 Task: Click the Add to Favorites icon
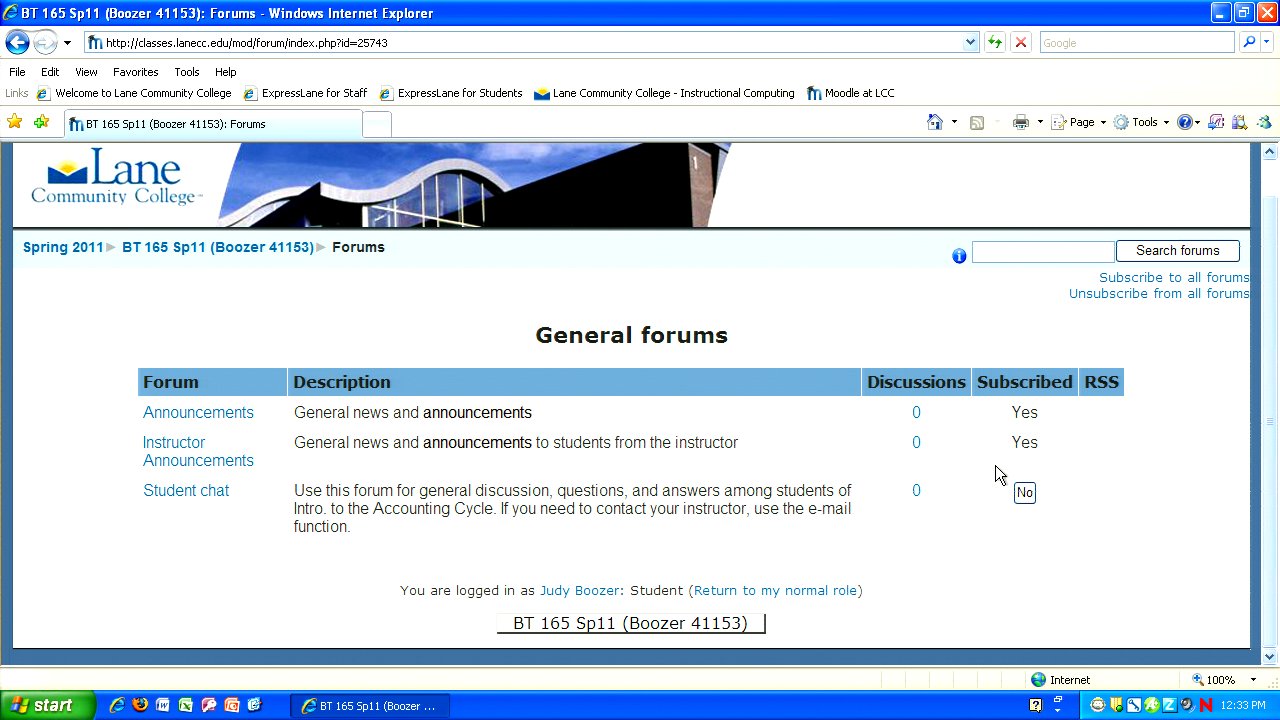[41, 122]
